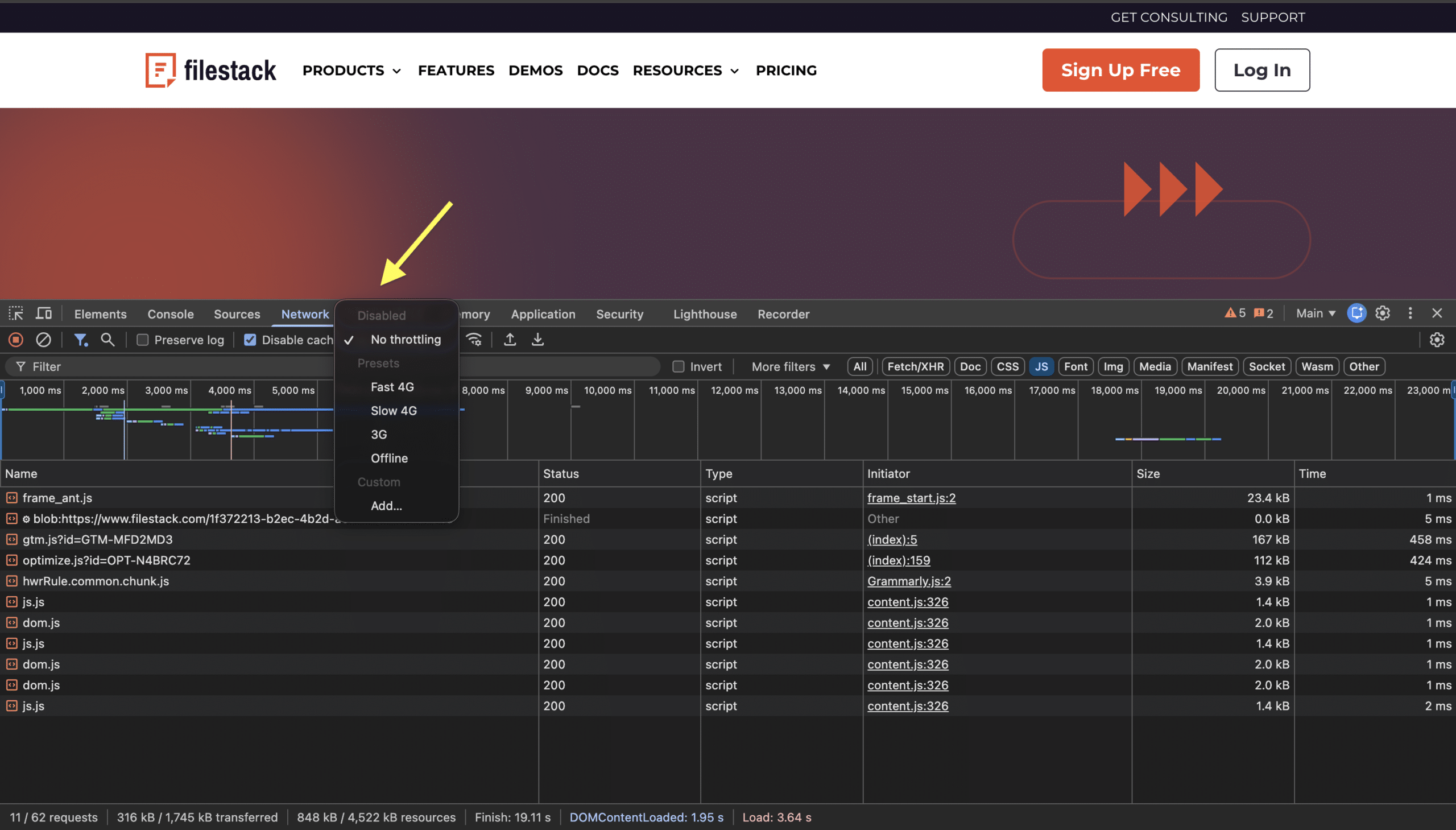The image size is (1456, 830).
Task: Open the PRICING page link
Action: [786, 70]
